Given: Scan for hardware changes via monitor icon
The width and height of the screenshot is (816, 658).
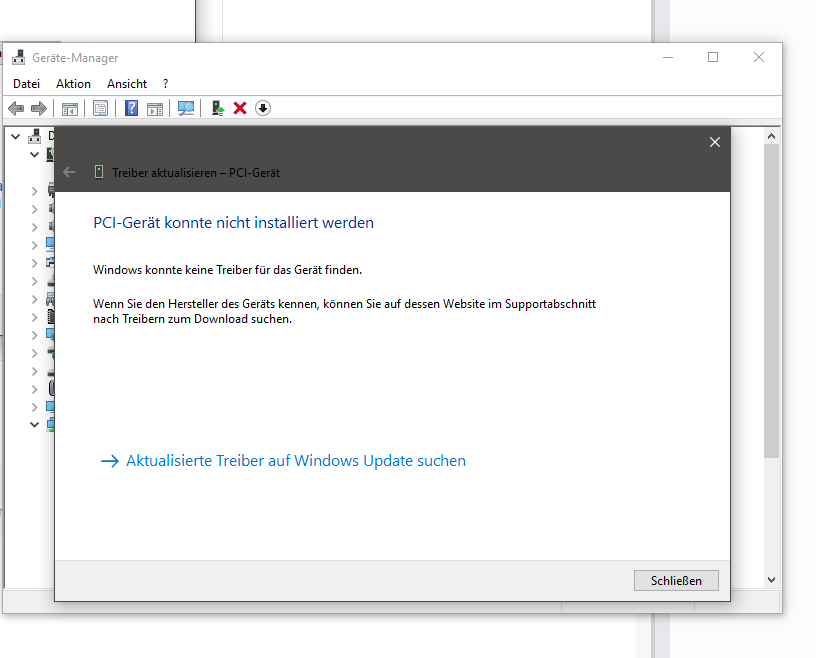Looking at the screenshot, I should coord(186,108).
